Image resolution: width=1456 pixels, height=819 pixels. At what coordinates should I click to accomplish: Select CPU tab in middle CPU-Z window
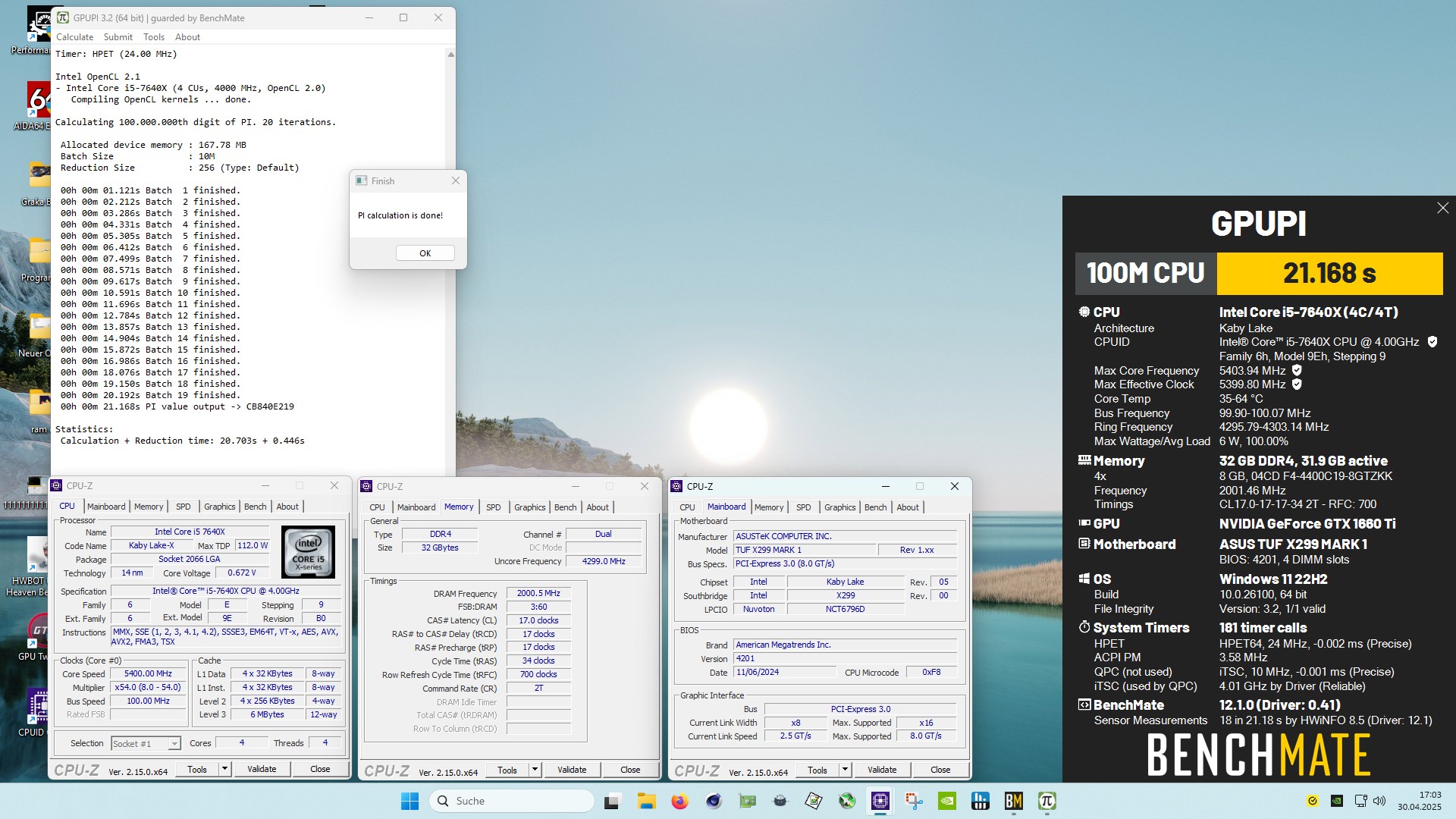tap(378, 507)
